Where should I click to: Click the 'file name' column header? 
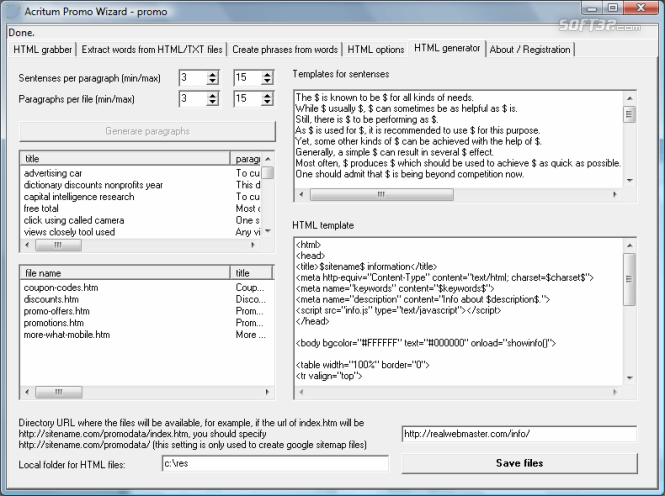(125, 273)
